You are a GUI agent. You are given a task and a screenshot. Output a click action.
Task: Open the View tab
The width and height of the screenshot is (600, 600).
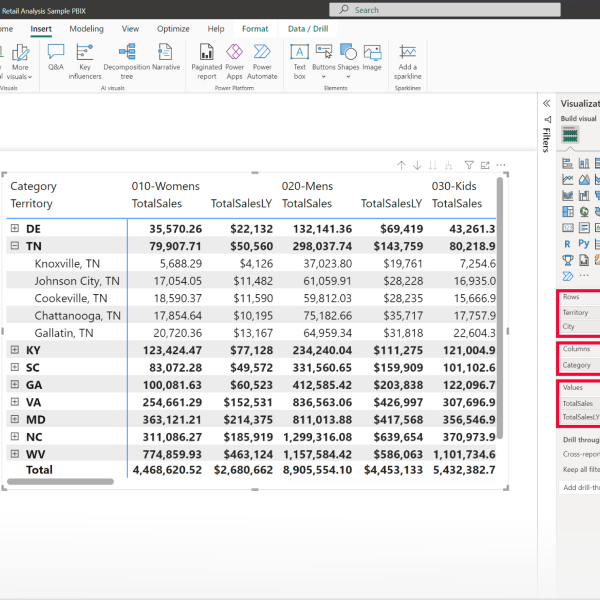(130, 29)
